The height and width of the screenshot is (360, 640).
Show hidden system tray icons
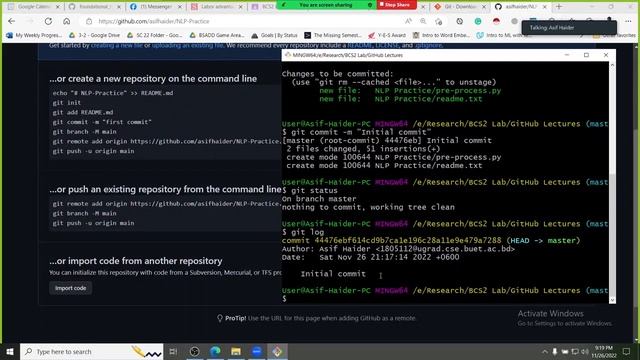point(544,351)
